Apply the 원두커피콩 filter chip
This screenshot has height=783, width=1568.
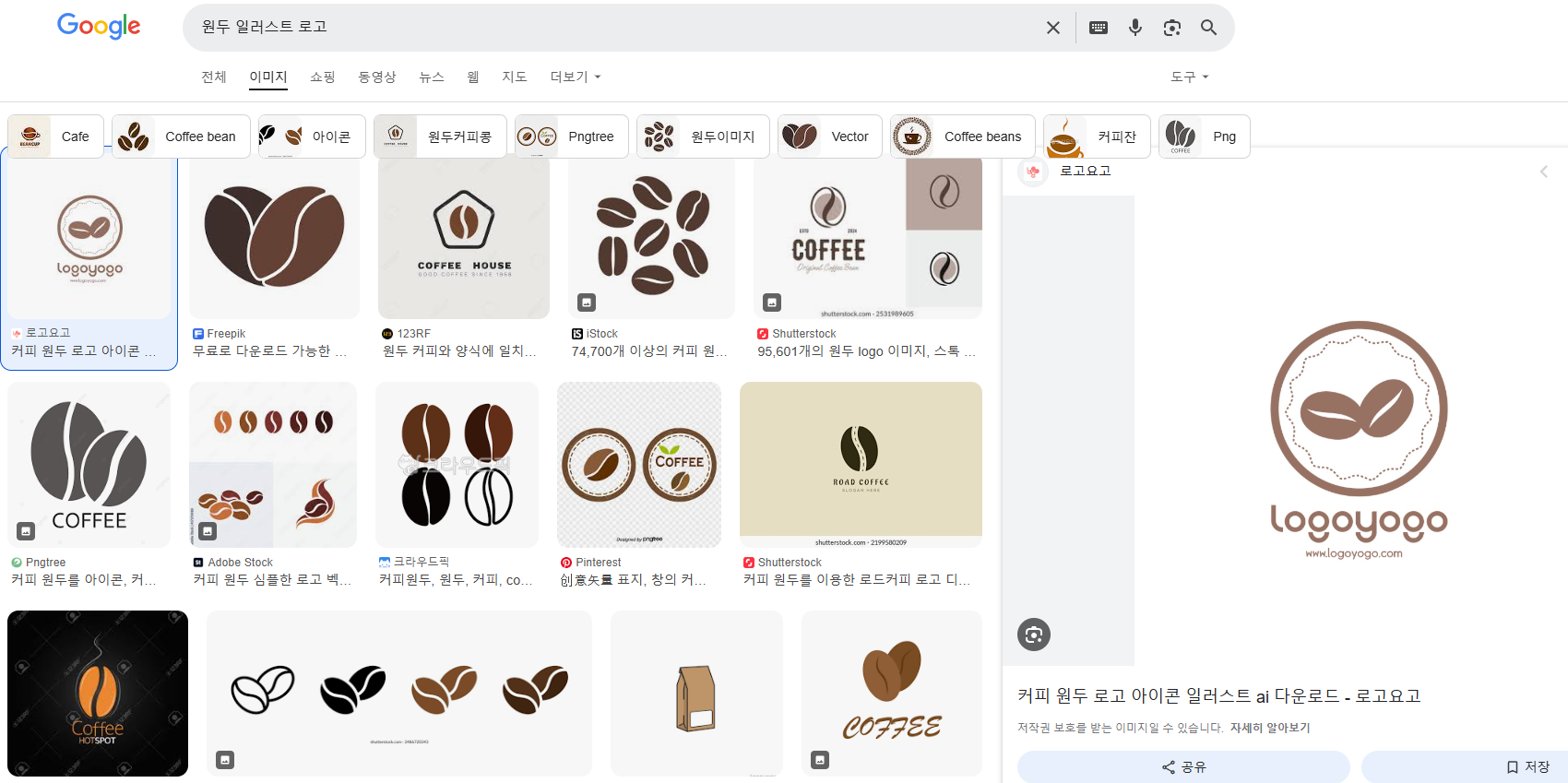pyautogui.click(x=440, y=136)
